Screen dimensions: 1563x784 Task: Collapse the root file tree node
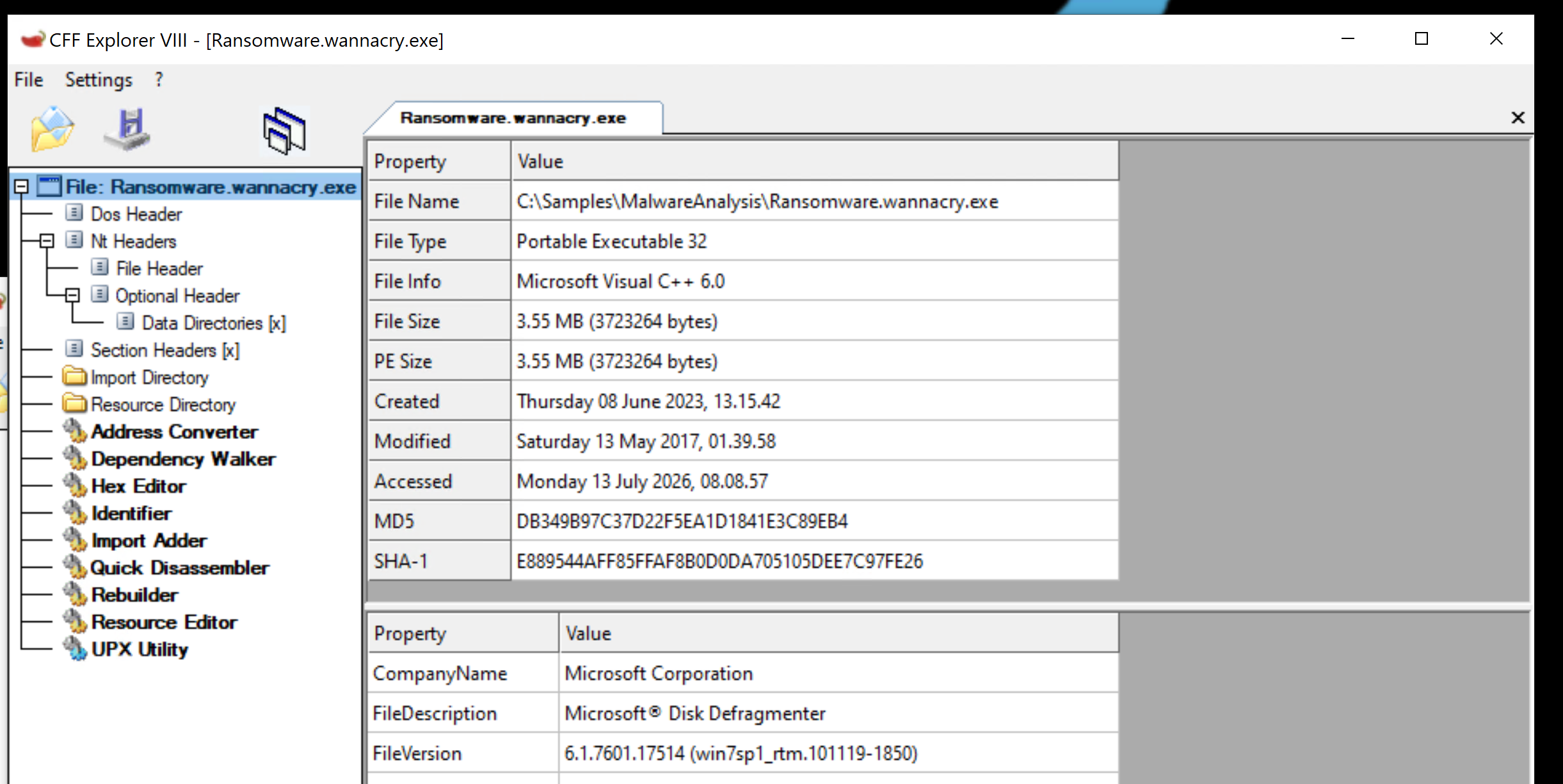coord(21,187)
